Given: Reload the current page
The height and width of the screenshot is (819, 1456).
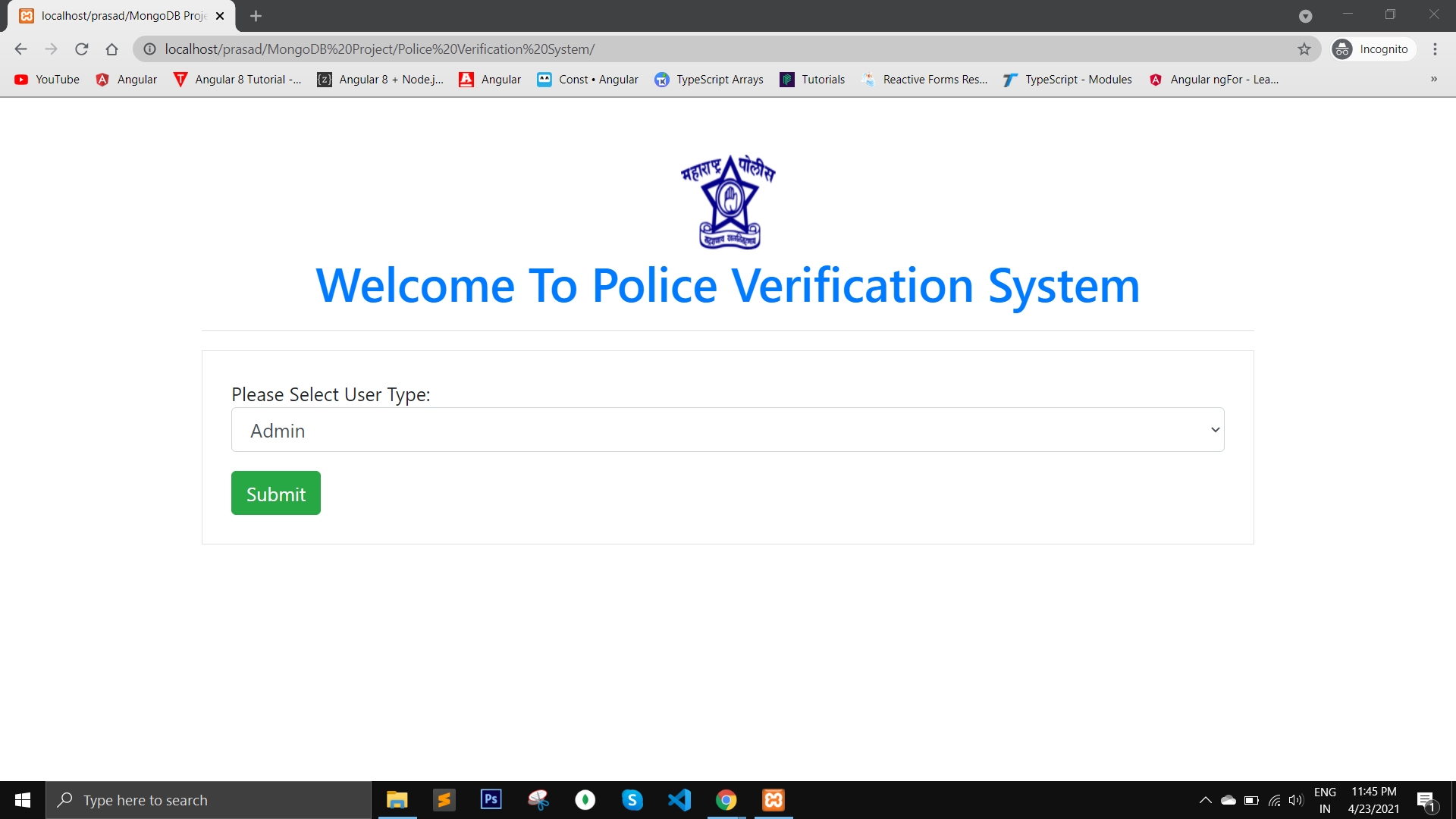Looking at the screenshot, I should click(x=82, y=49).
